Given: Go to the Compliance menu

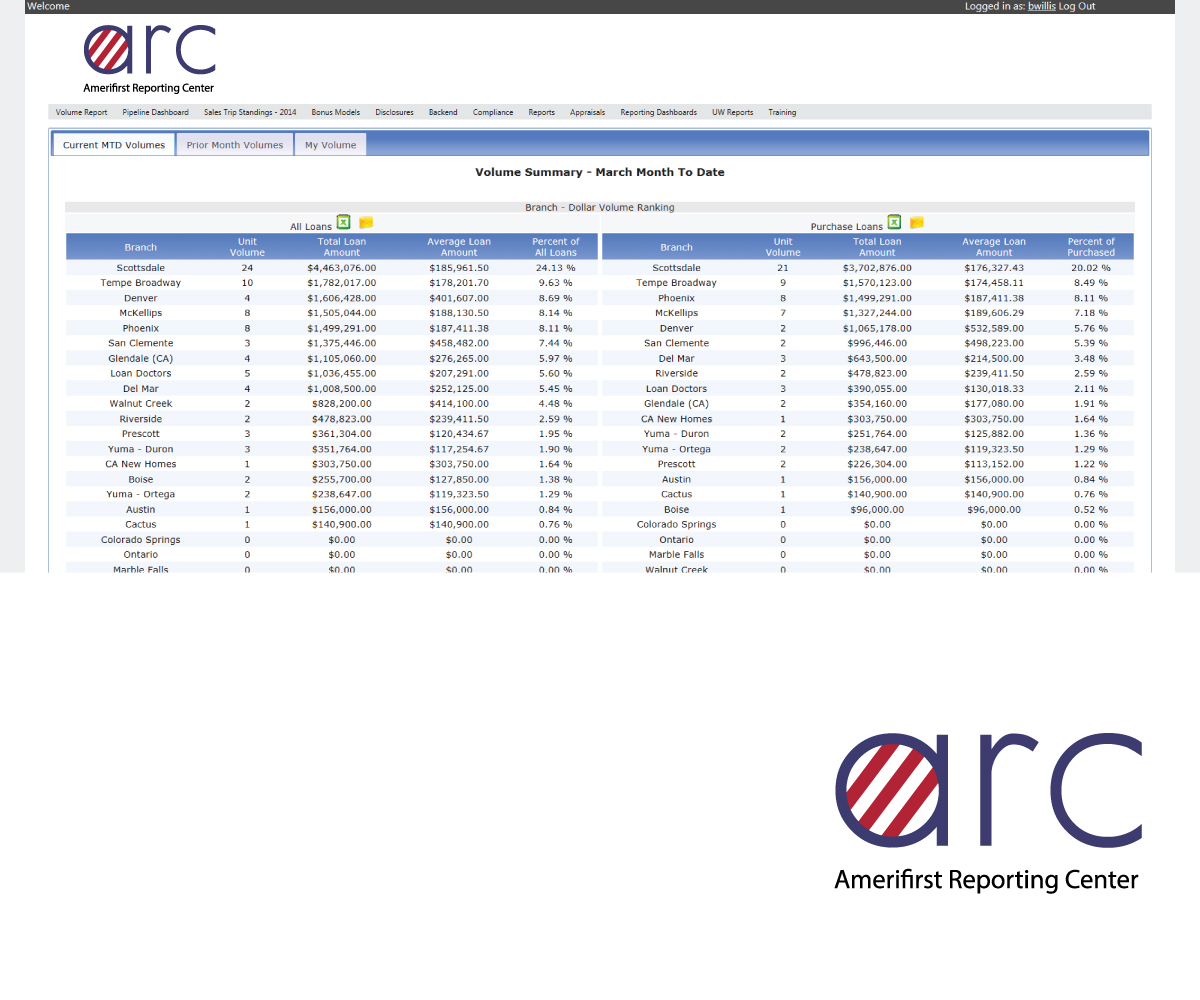Looking at the screenshot, I should coord(493,112).
